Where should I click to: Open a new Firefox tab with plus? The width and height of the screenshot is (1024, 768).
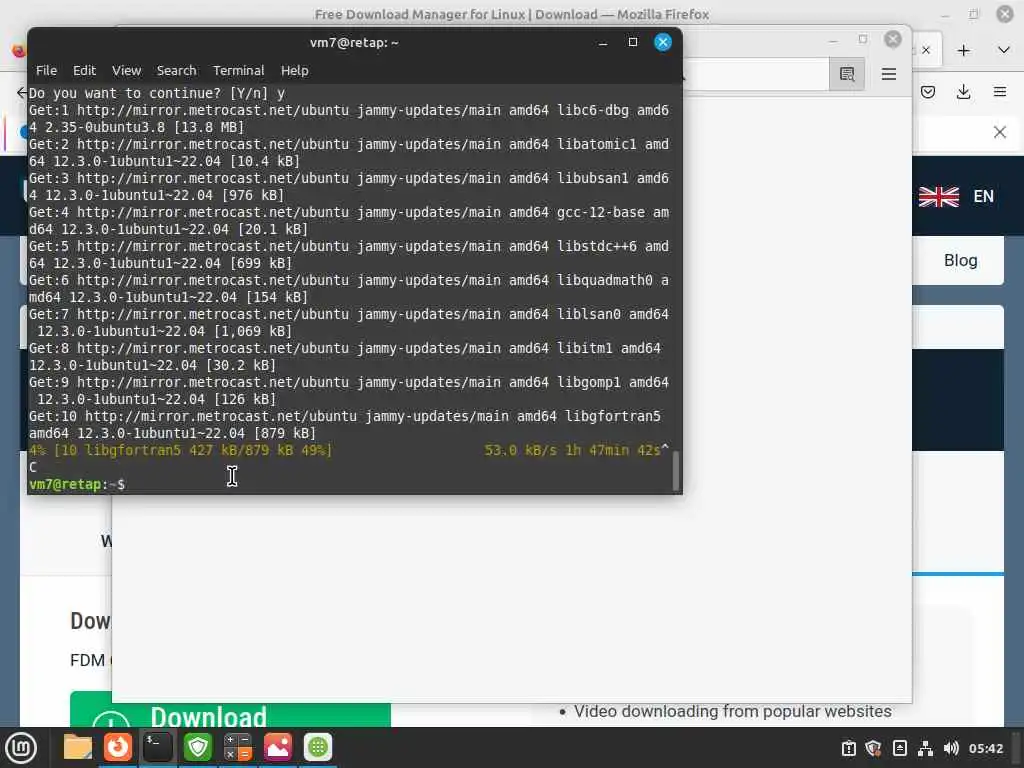[x=963, y=50]
